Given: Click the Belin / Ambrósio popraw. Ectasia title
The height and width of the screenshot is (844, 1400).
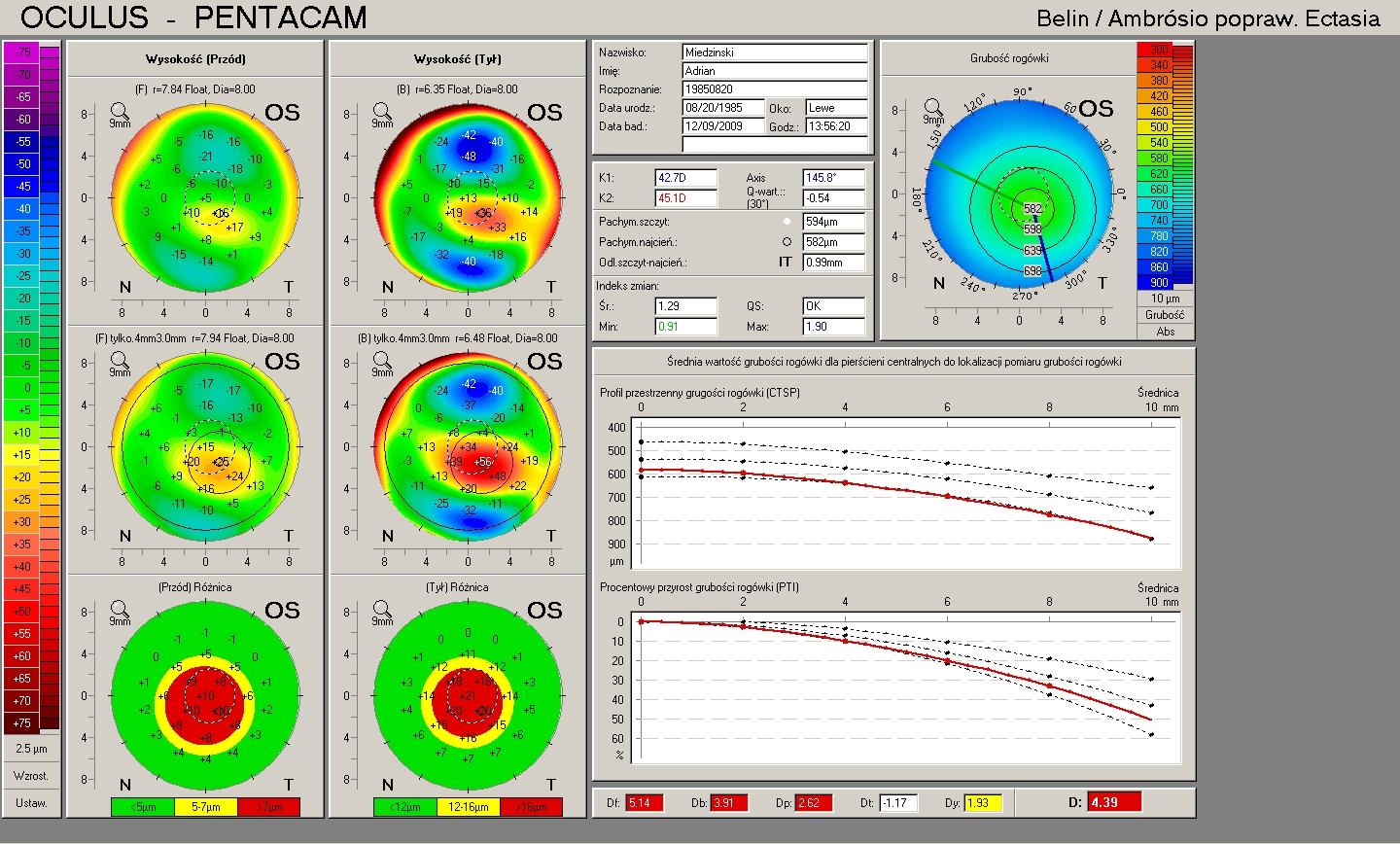Looking at the screenshot, I should [1208, 18].
